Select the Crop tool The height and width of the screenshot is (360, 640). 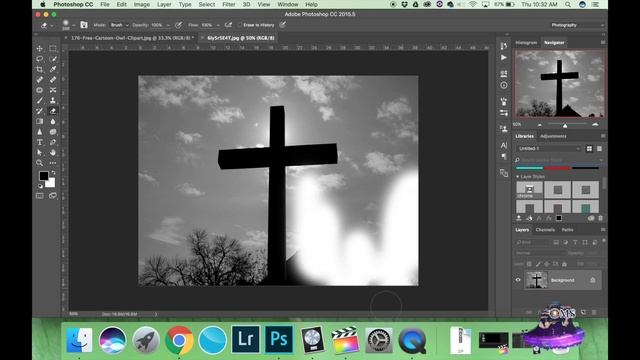click(x=40, y=69)
